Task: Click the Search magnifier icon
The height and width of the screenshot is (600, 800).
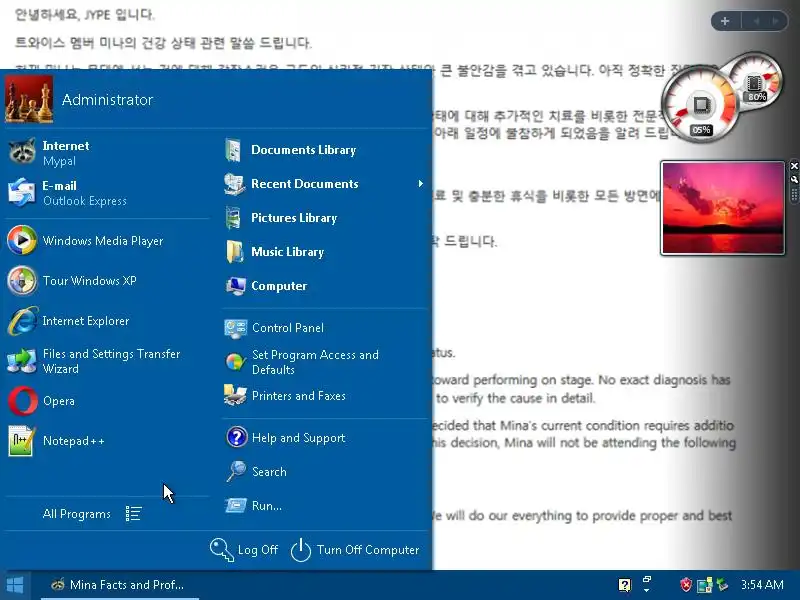Action: [236, 471]
